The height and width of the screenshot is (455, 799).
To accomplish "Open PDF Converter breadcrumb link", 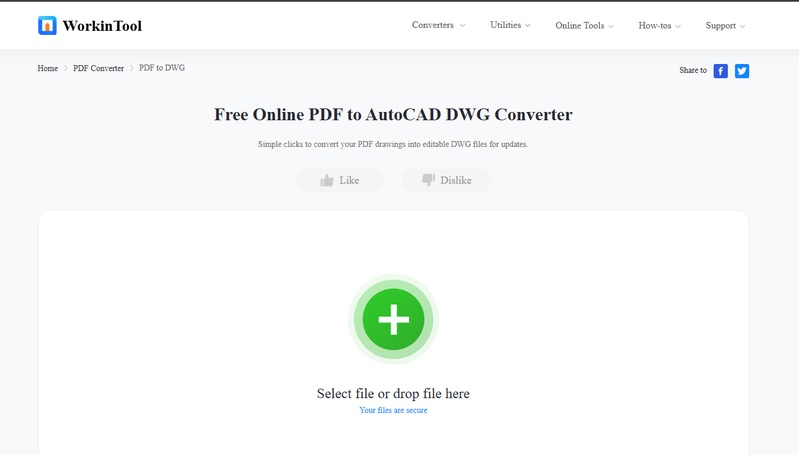I will pyautogui.click(x=98, y=68).
